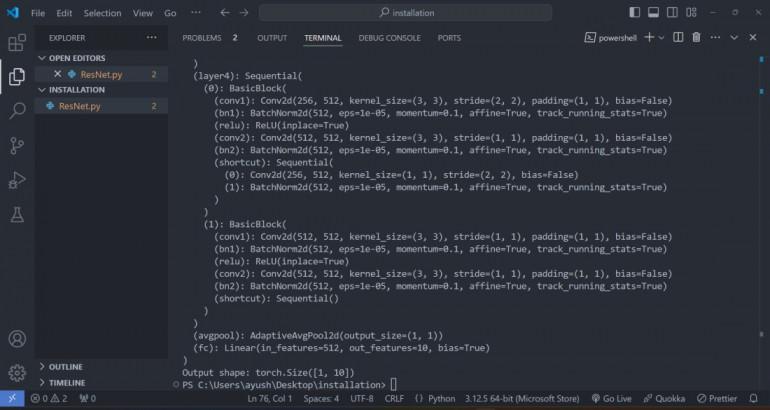Open the Accounts menu icon
The image size is (770, 410).
pos(17,339)
